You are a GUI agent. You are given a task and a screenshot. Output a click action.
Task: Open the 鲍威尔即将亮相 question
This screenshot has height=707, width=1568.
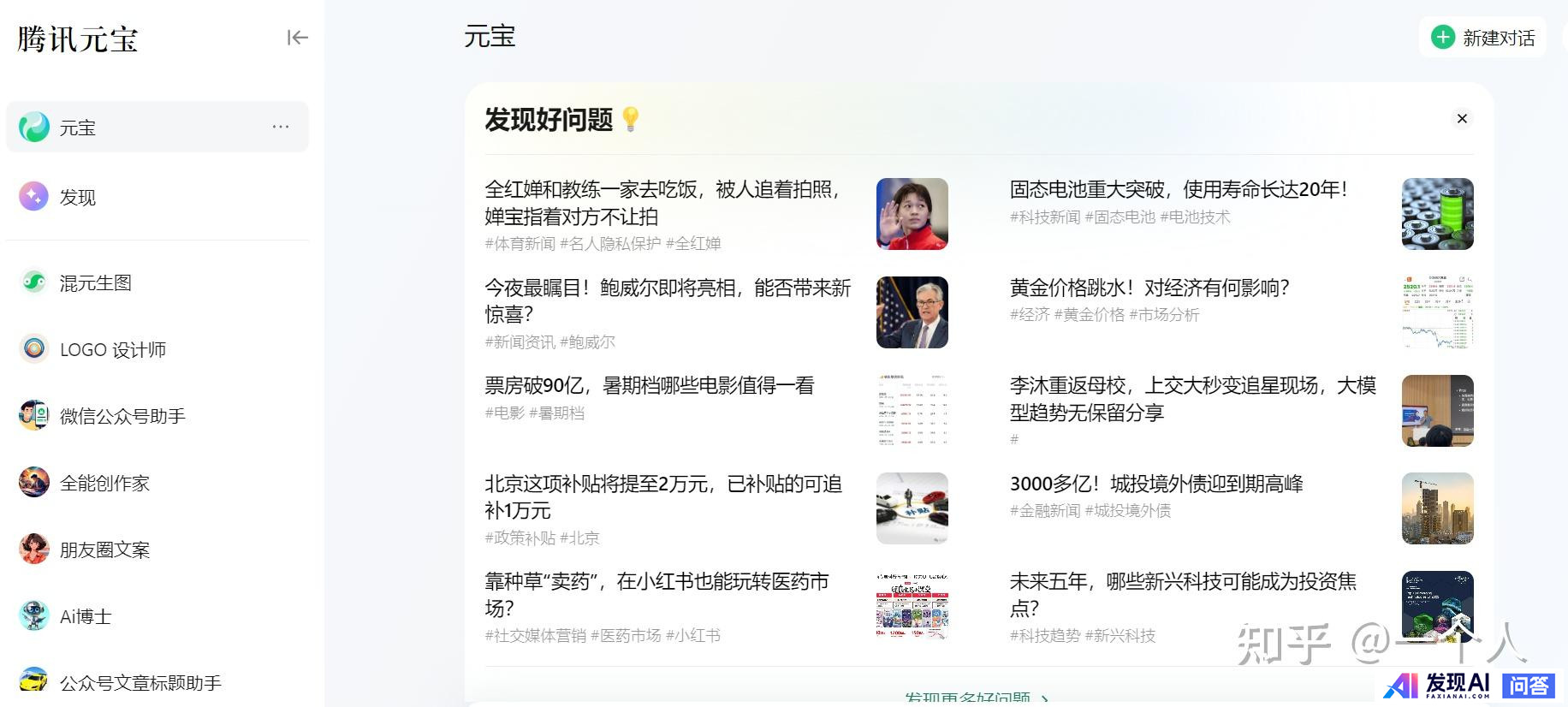[668, 300]
